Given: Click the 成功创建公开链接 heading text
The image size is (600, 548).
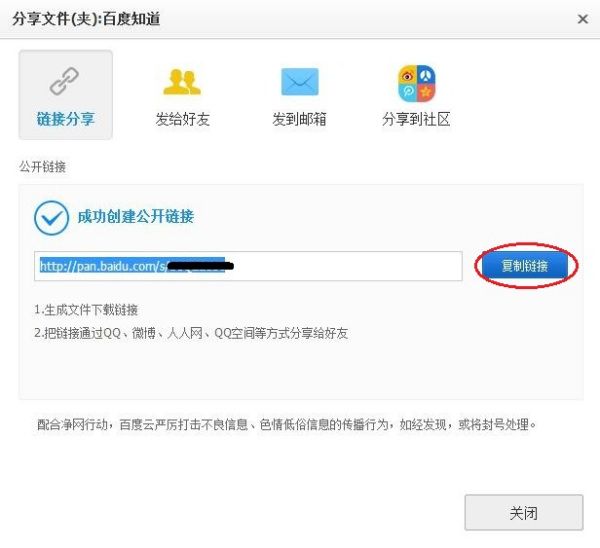Looking at the screenshot, I should (136, 217).
